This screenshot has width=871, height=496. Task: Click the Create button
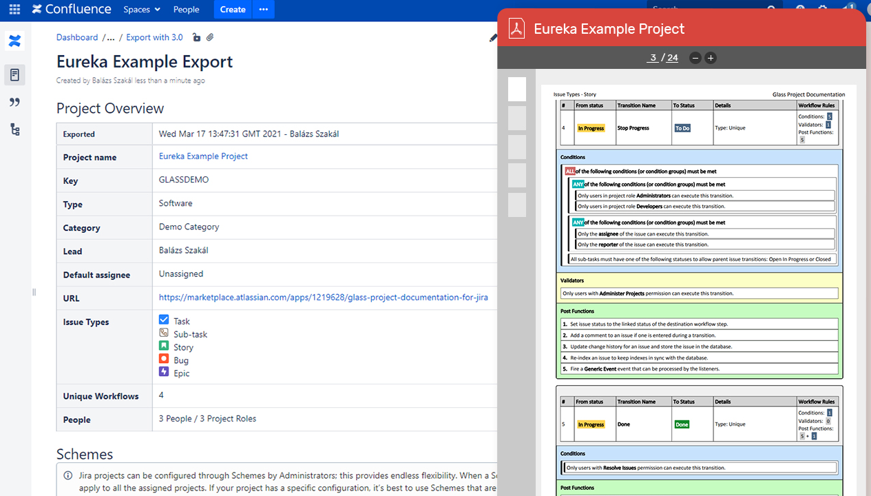(233, 9)
